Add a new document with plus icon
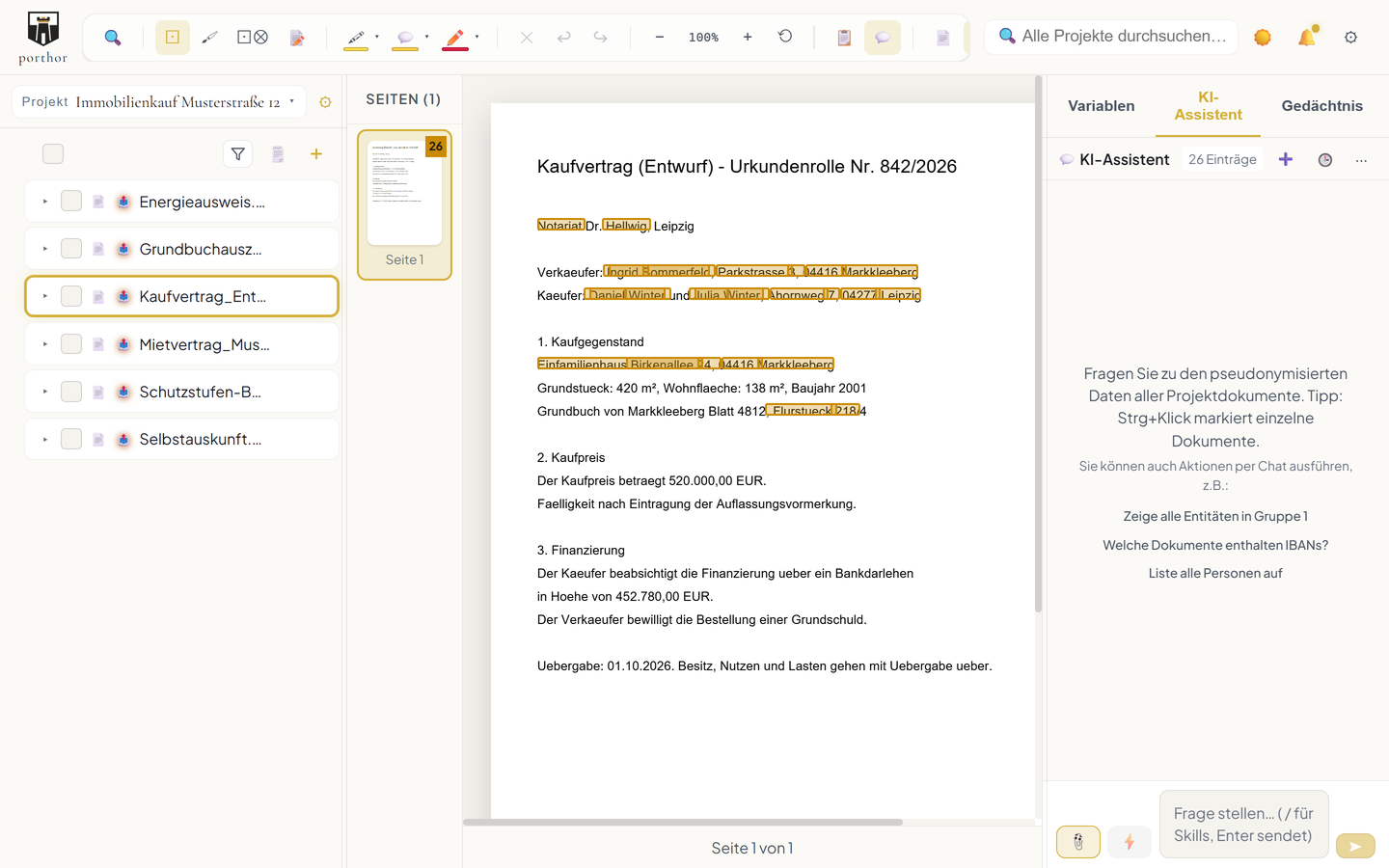Image resolution: width=1389 pixels, height=868 pixels. 316,154
